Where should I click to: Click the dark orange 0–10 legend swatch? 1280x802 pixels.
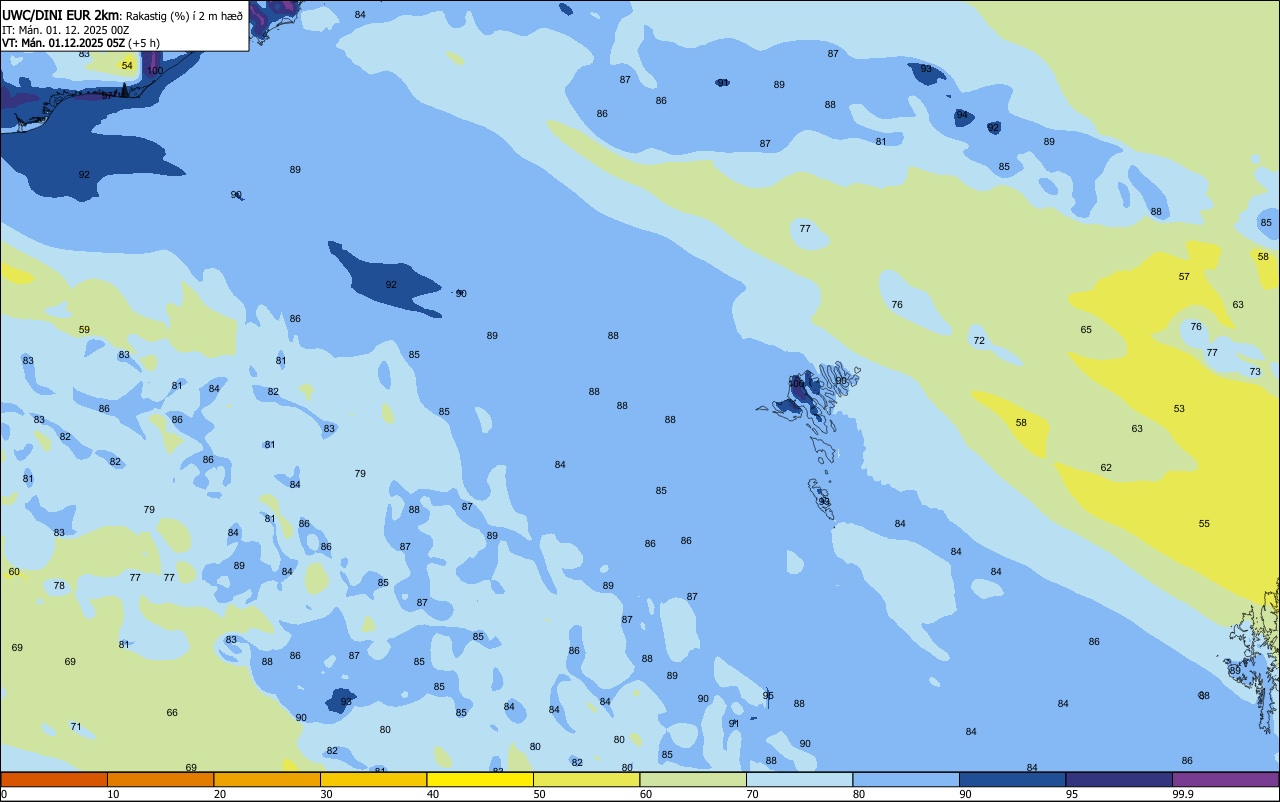coord(54,779)
